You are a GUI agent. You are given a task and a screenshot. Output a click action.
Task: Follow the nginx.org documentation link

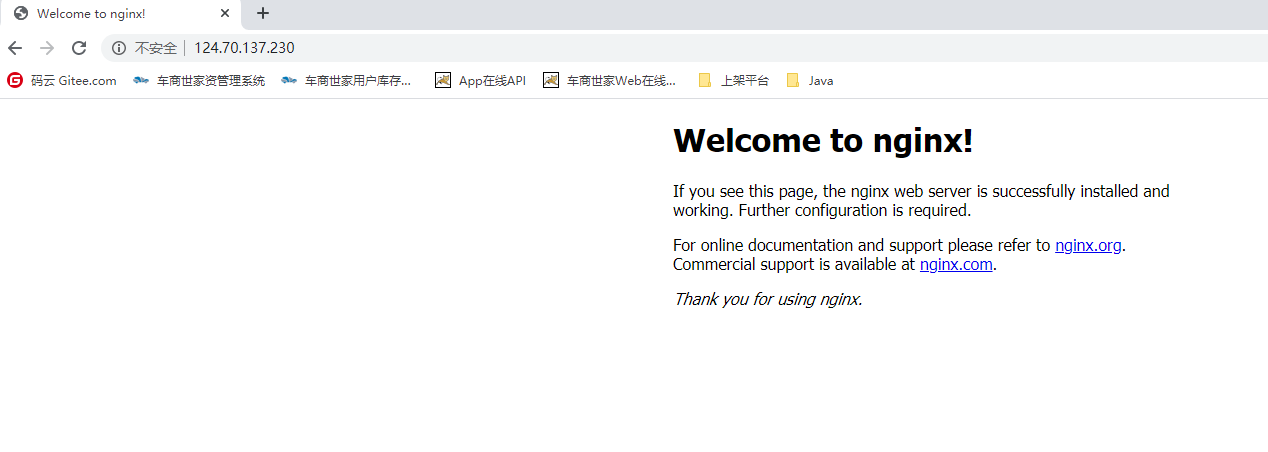click(1087, 245)
